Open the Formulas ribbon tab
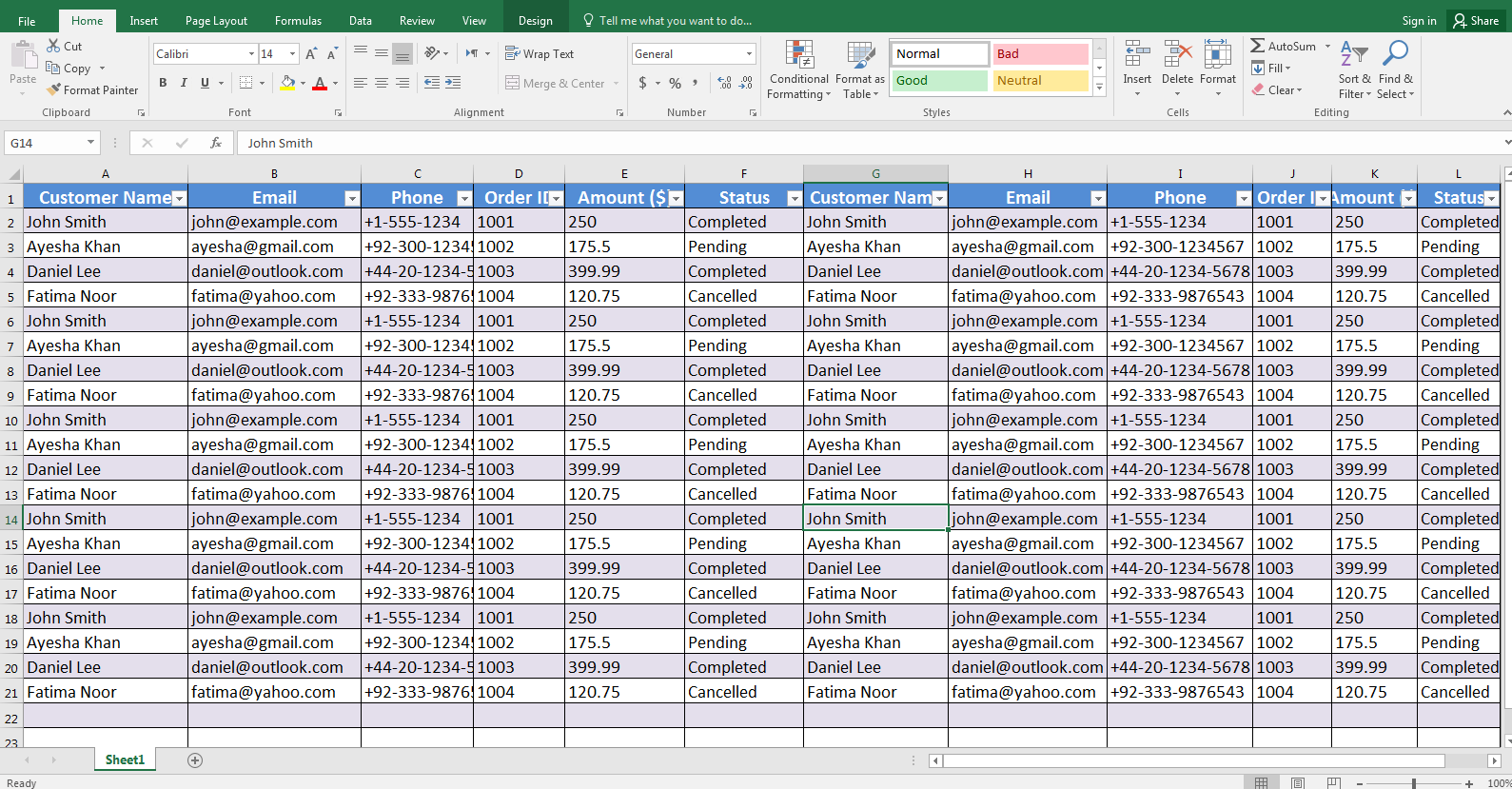This screenshot has height=789, width=1512. pos(298,21)
